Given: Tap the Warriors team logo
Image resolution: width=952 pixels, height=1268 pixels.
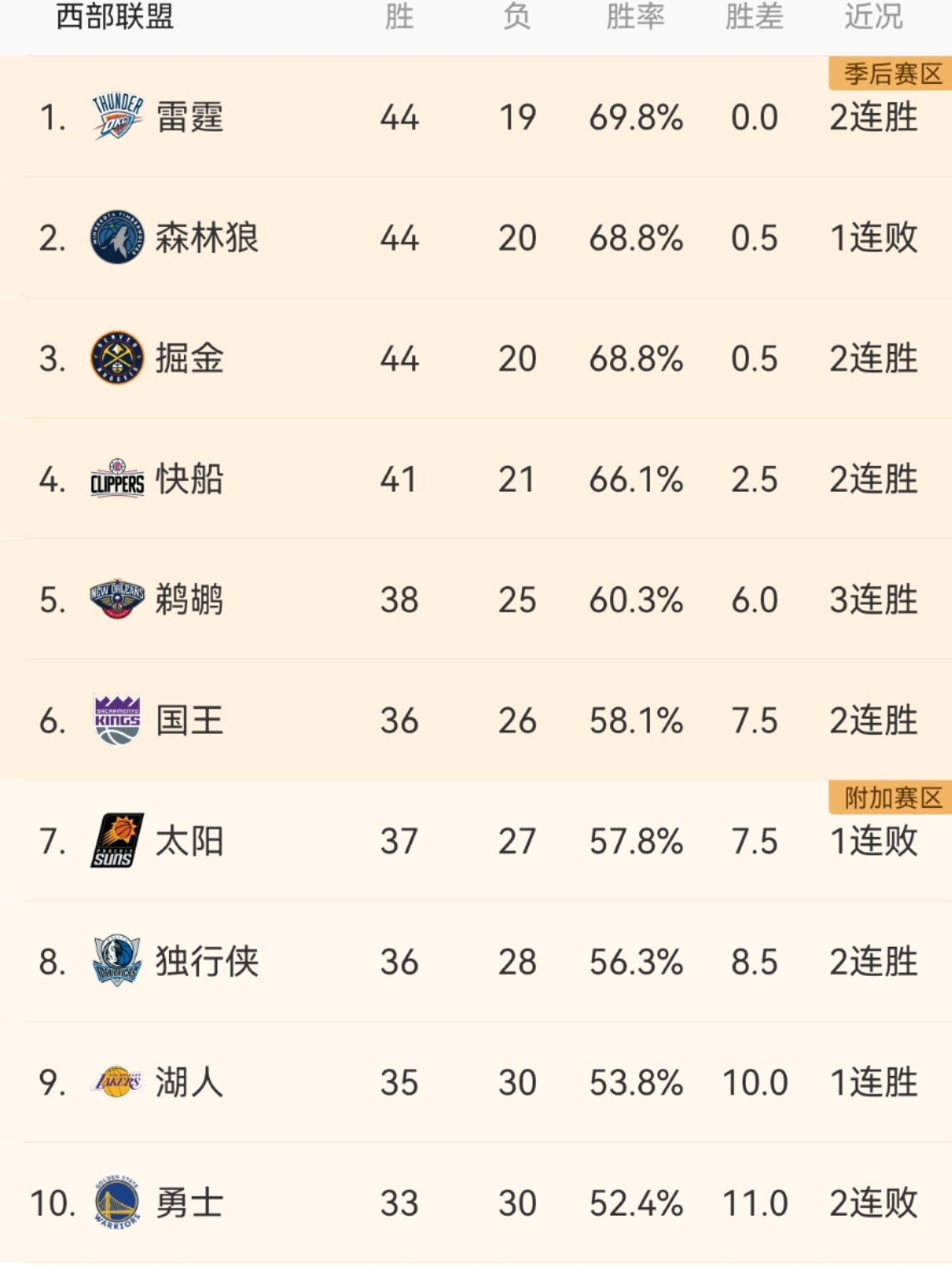Looking at the screenshot, I should click(x=117, y=1202).
